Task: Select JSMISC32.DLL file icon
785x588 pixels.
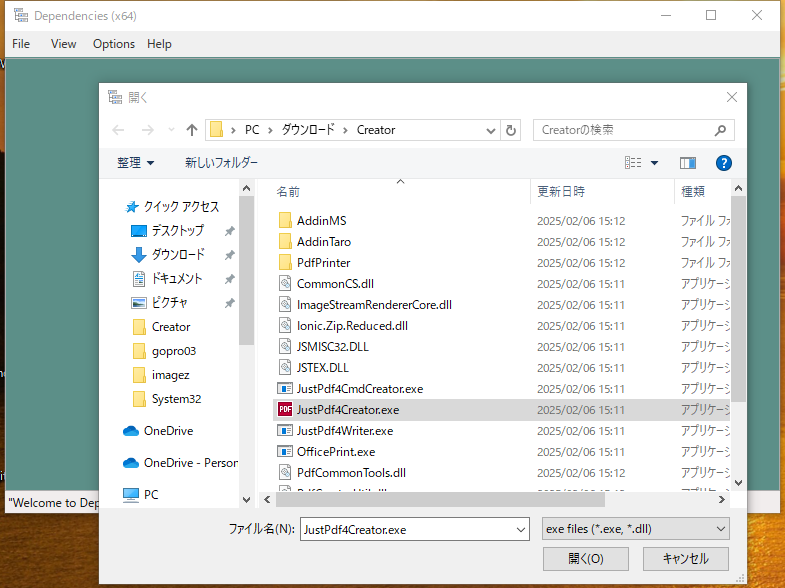Action: [285, 347]
